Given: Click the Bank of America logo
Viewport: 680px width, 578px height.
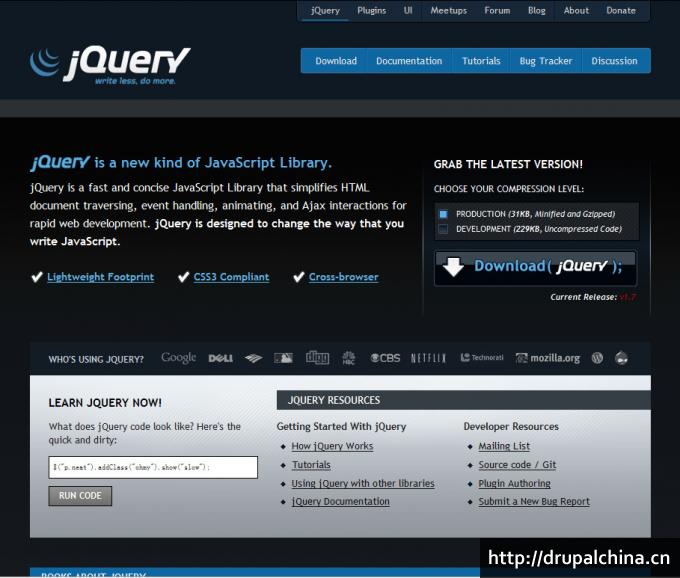Looking at the screenshot, I should coord(253,358).
